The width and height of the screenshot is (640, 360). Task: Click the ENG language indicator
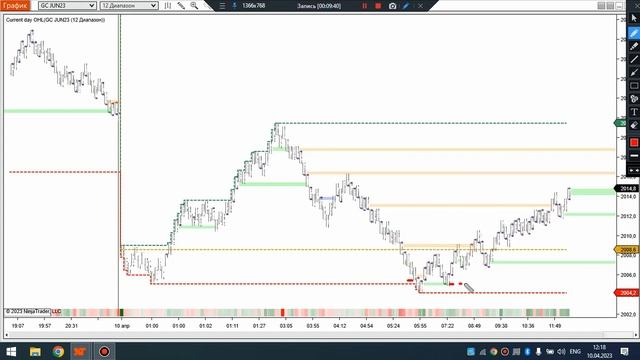575,351
